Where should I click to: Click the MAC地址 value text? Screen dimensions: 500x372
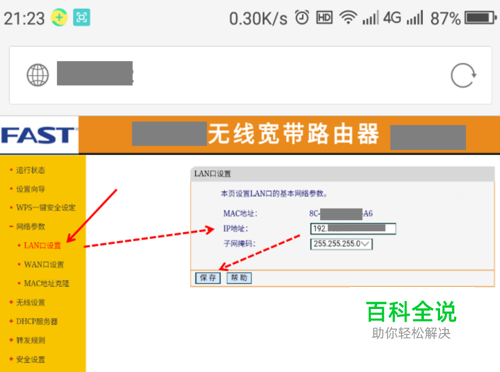click(341, 214)
